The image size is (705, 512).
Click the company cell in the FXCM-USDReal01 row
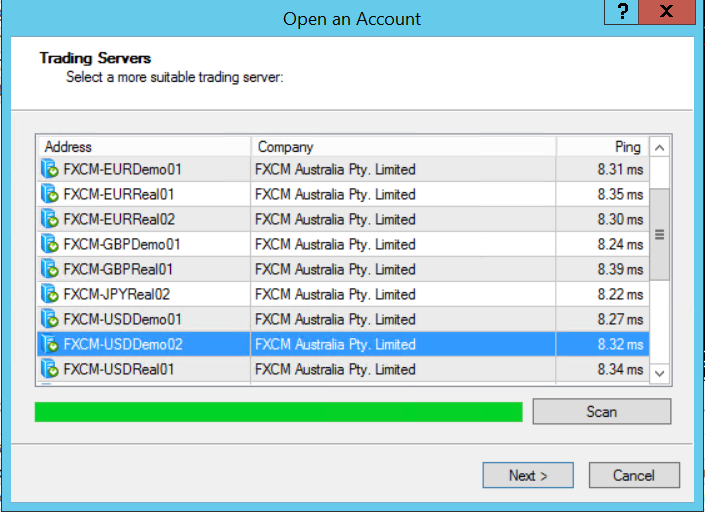(x=403, y=369)
